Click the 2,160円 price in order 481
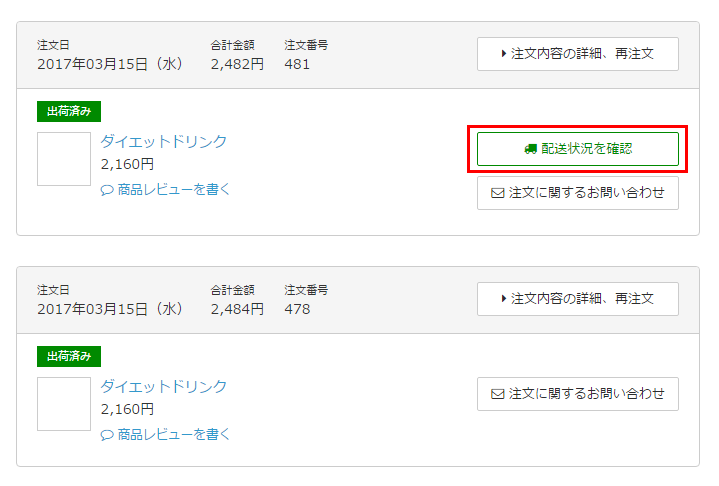This screenshot has height=486, width=719. pyautogui.click(x=127, y=164)
